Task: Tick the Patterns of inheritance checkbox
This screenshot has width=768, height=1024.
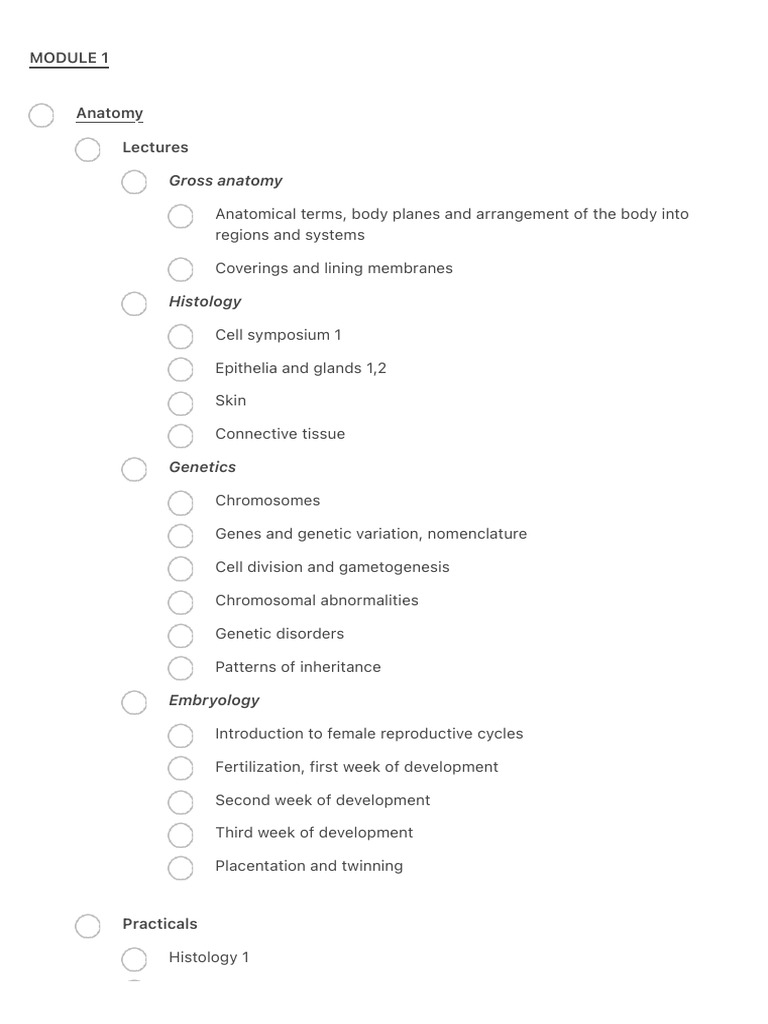Action: (181, 669)
